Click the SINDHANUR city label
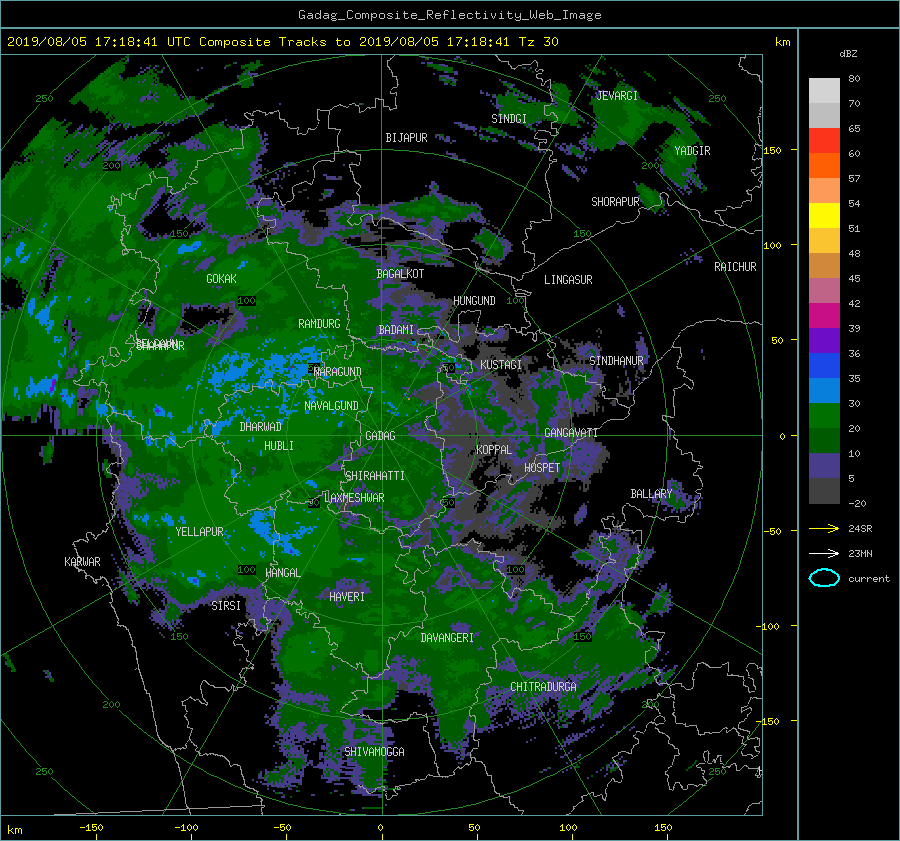This screenshot has height=841, width=900. (x=616, y=361)
